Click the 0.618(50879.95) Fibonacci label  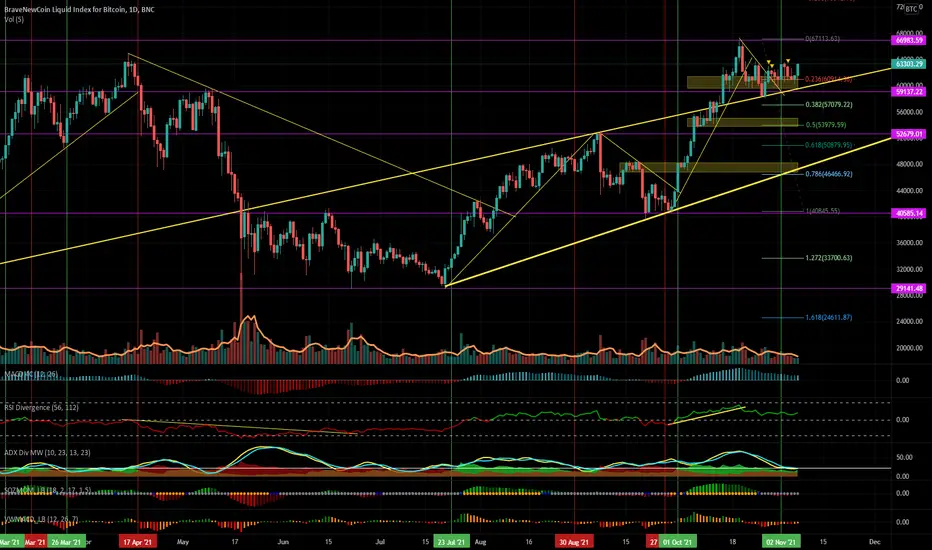point(829,145)
